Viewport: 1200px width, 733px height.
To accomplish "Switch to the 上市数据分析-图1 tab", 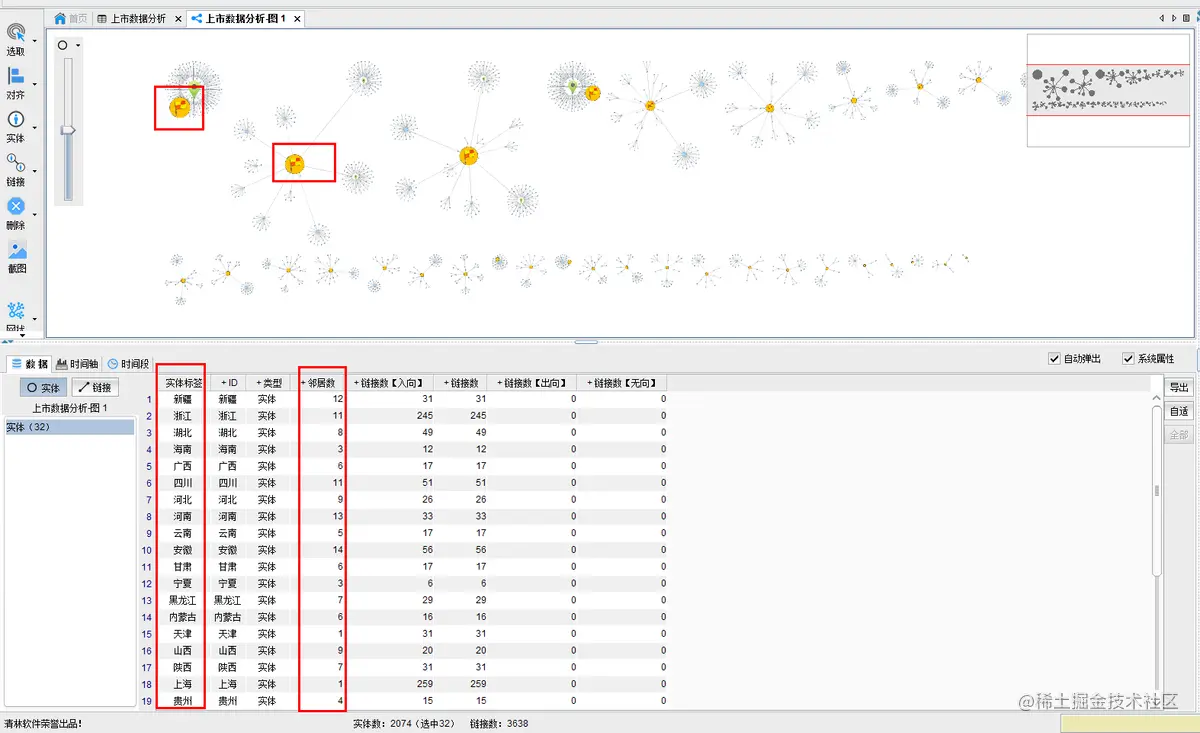I will pos(246,19).
